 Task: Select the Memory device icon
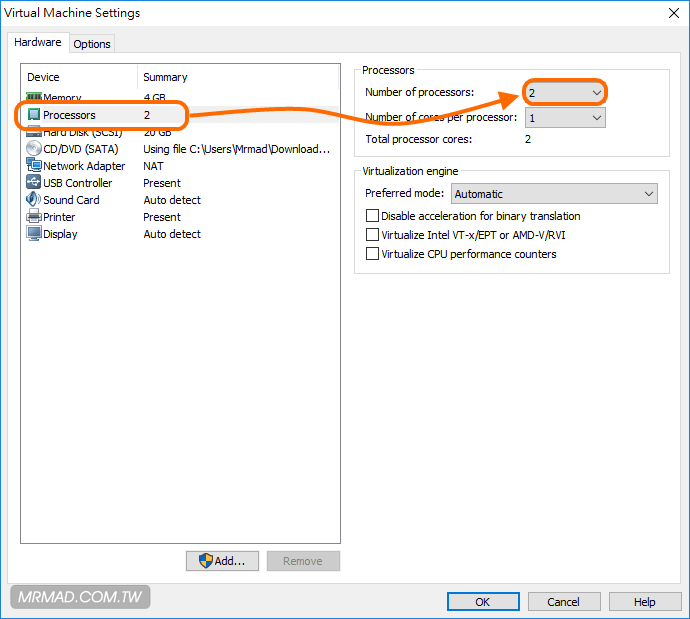pos(34,98)
